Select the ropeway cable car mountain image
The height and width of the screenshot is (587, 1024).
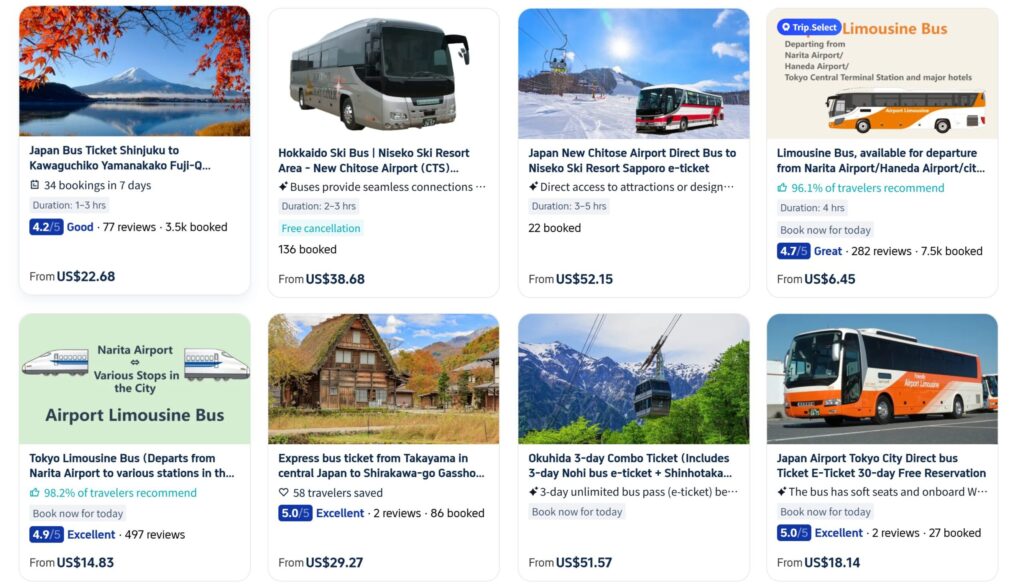(633, 379)
